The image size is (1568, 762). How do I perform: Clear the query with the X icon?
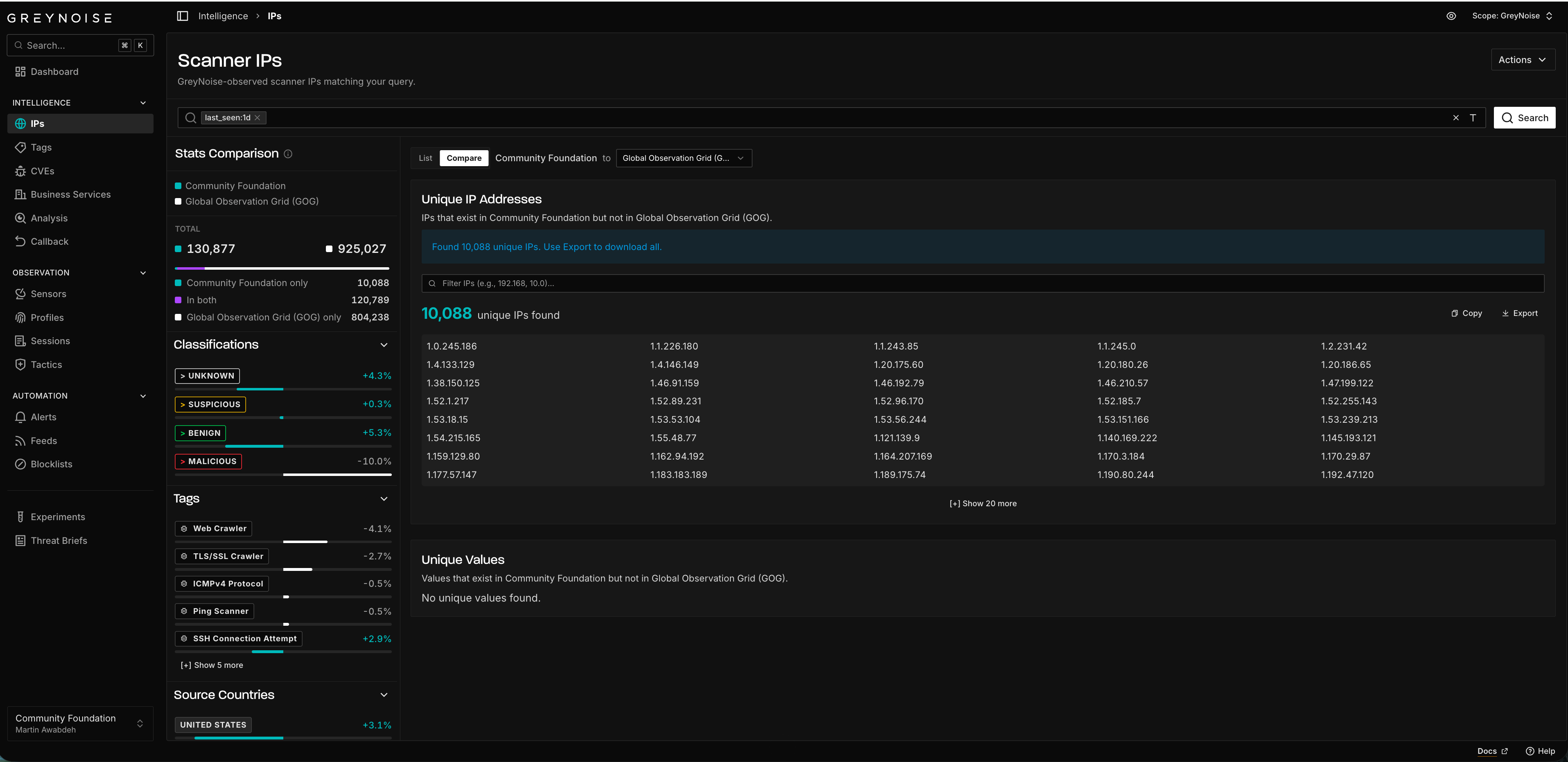(x=1456, y=117)
